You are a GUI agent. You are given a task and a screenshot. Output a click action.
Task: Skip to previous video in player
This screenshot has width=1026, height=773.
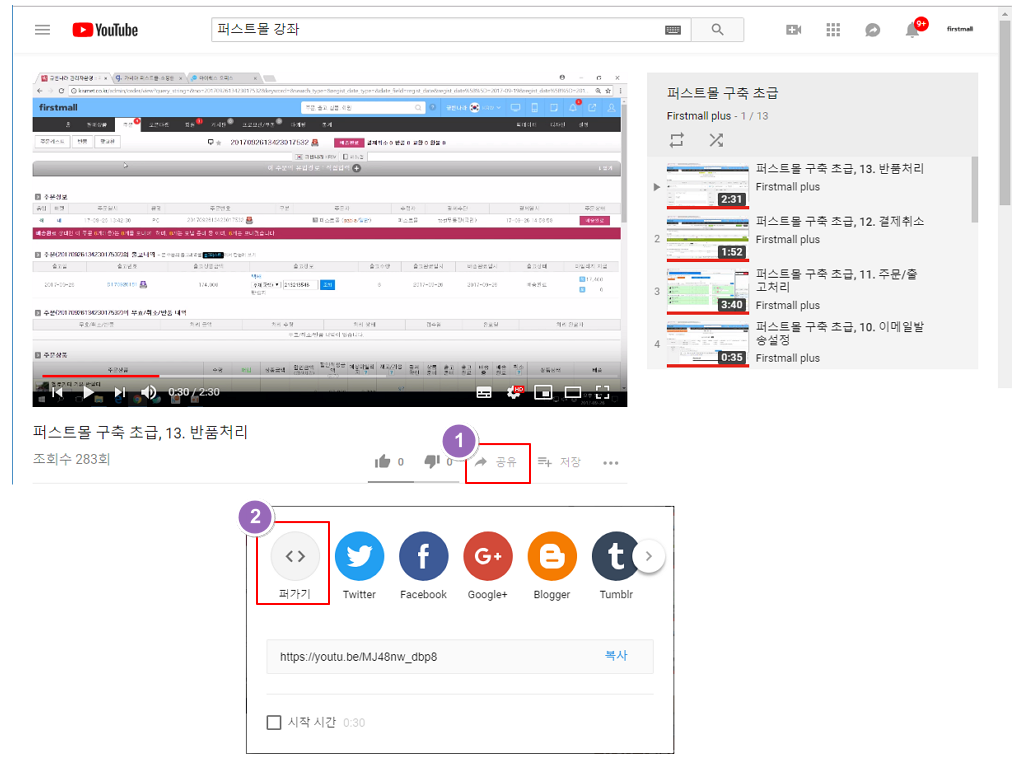coord(58,392)
